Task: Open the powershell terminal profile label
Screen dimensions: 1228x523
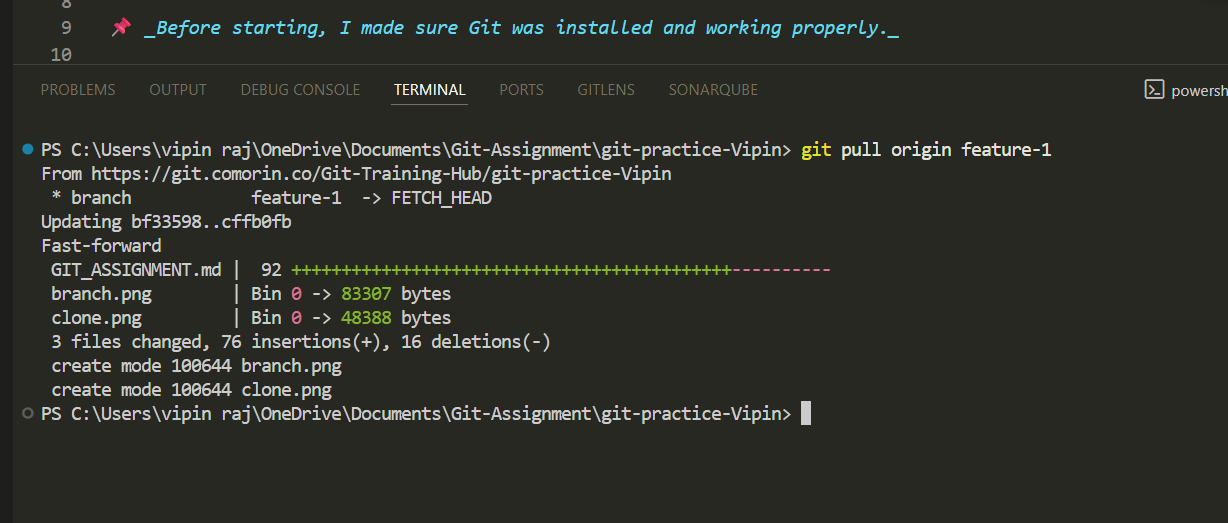Action: coord(1199,90)
